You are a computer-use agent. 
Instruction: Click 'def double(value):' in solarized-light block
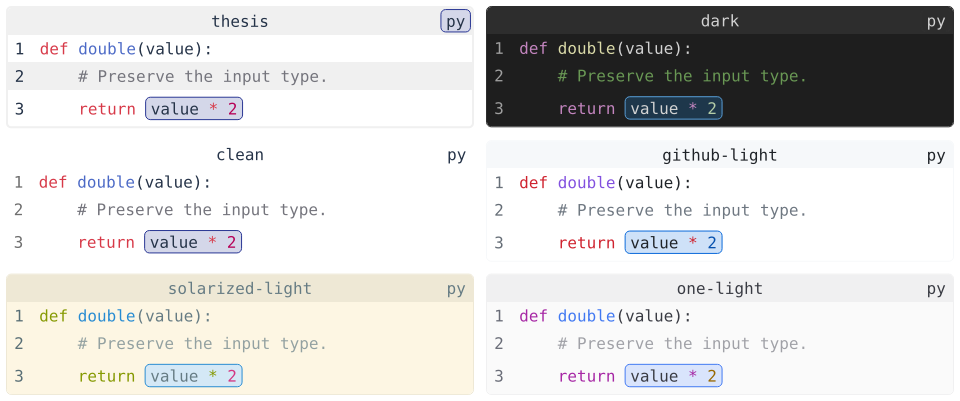126,317
